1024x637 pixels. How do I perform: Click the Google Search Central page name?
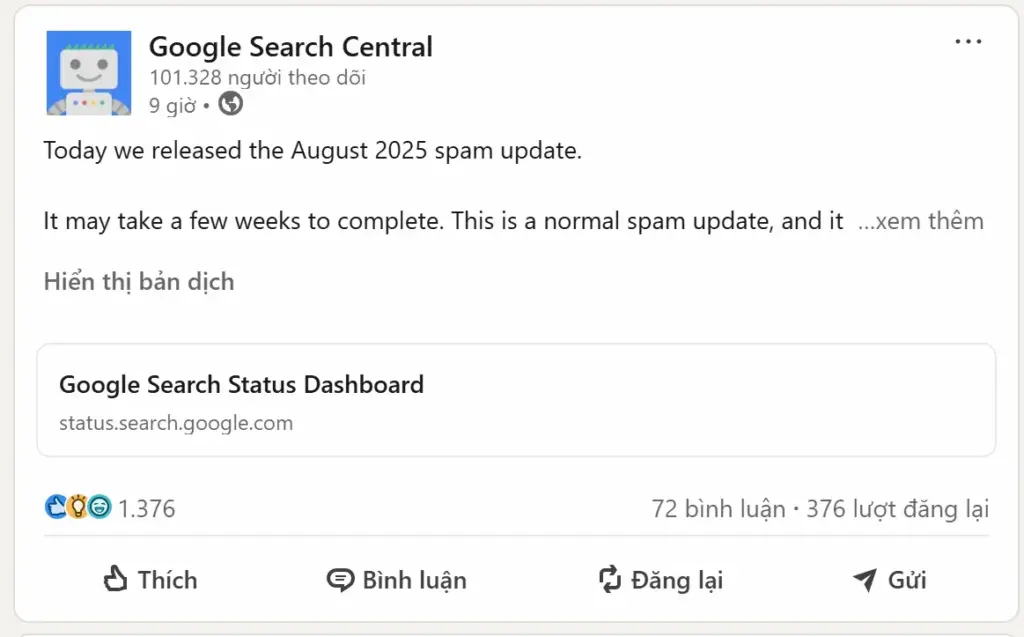click(x=290, y=46)
